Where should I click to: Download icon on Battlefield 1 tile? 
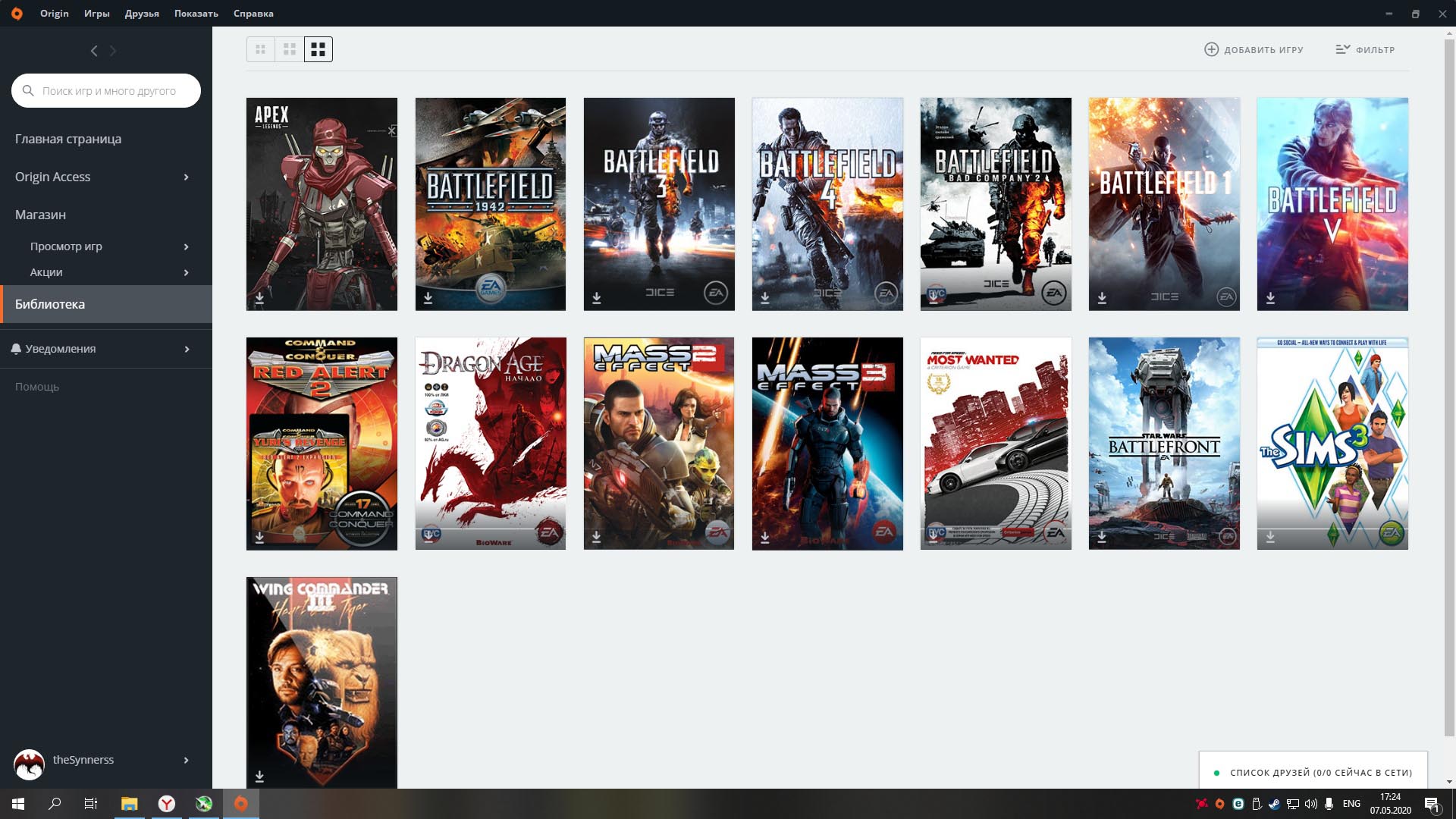[x=1102, y=298]
